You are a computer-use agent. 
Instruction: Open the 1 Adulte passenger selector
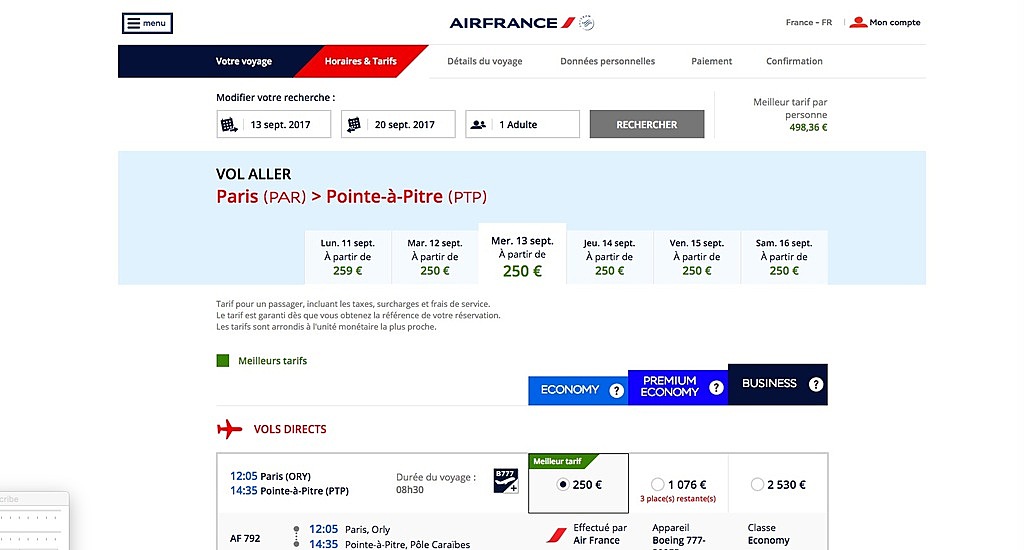point(522,124)
